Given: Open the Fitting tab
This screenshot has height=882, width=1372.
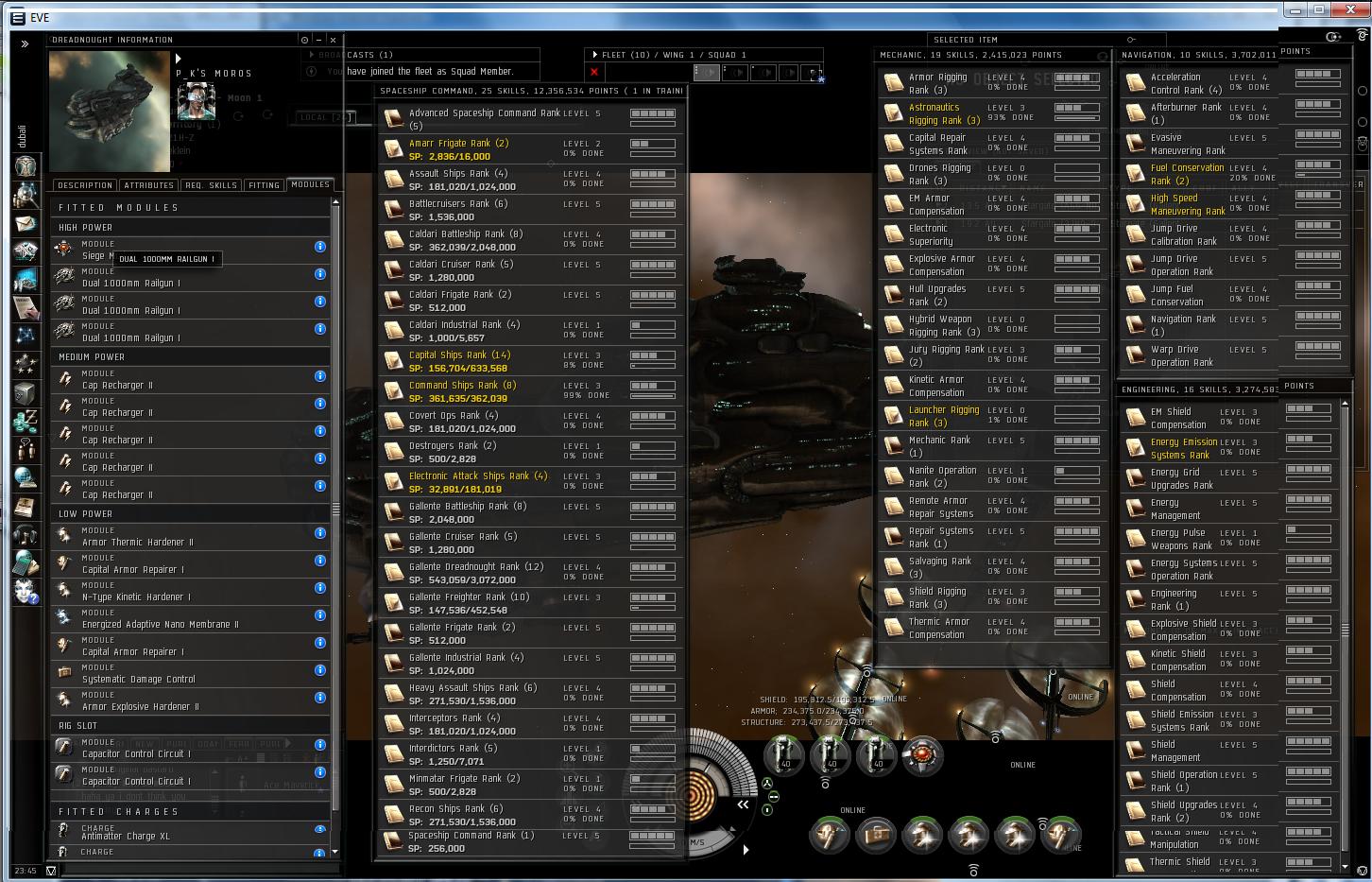Looking at the screenshot, I should [265, 185].
